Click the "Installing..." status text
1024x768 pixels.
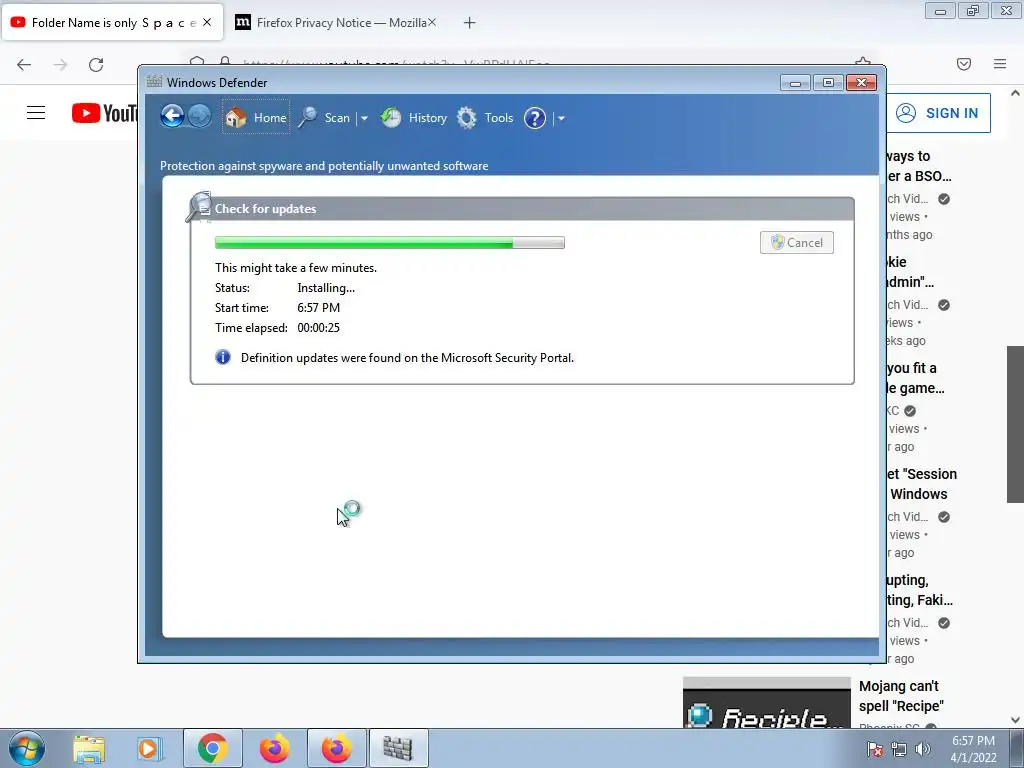326,288
